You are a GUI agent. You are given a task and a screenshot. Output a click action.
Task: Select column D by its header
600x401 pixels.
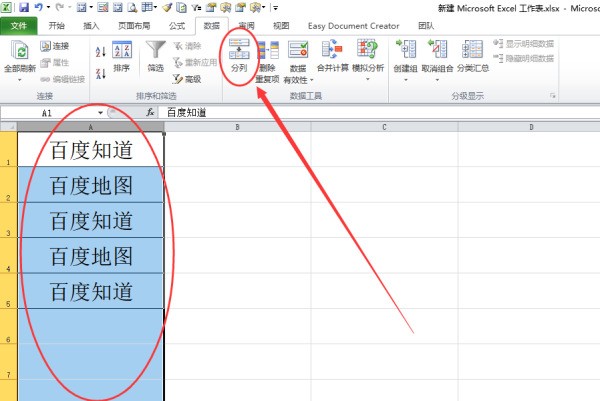click(x=531, y=127)
